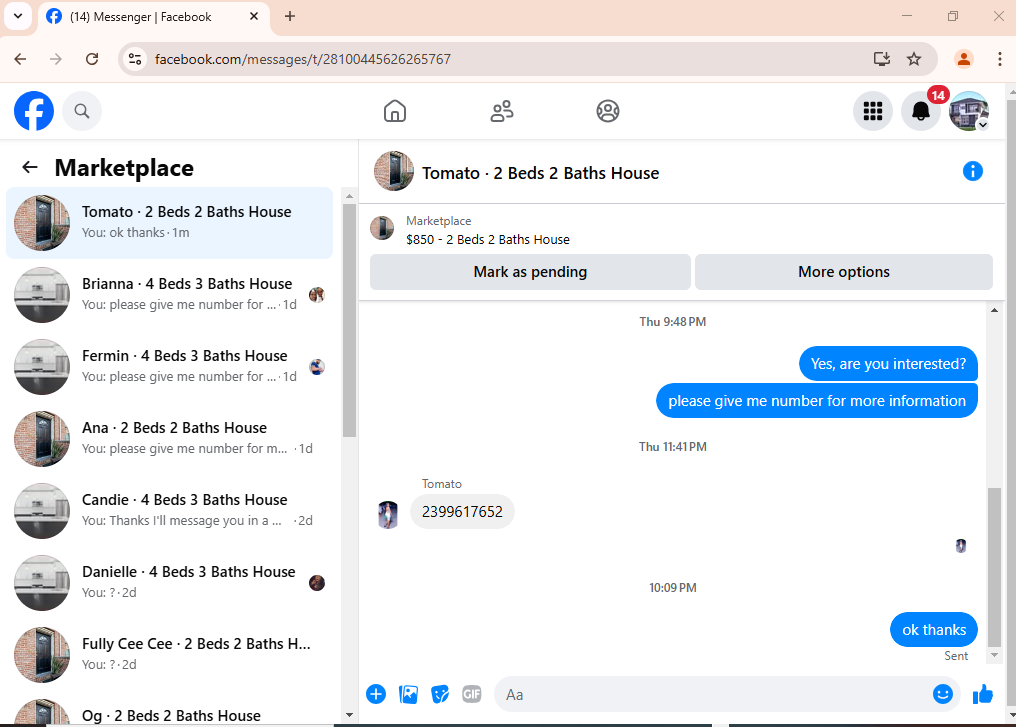Click the Marketplace heading
This screenshot has height=727, width=1016.
tap(124, 168)
